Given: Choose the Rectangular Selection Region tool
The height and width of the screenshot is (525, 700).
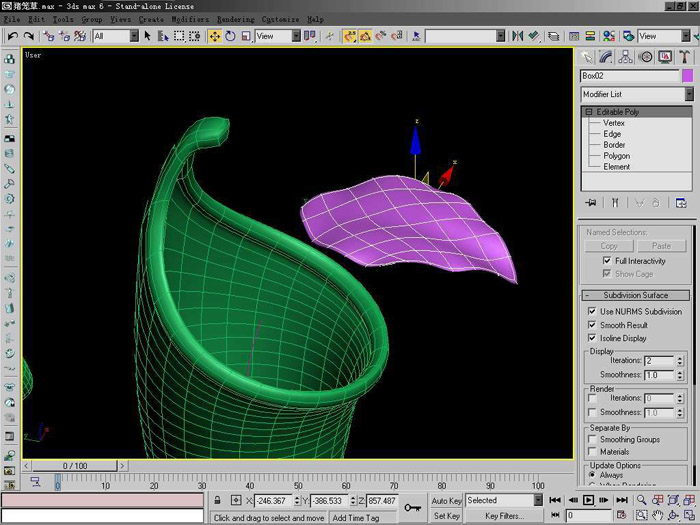Looking at the screenshot, I should 179,36.
